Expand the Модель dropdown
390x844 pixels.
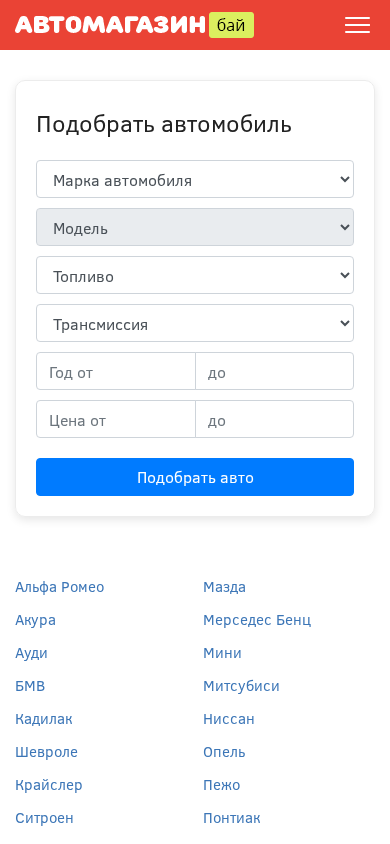click(x=195, y=227)
